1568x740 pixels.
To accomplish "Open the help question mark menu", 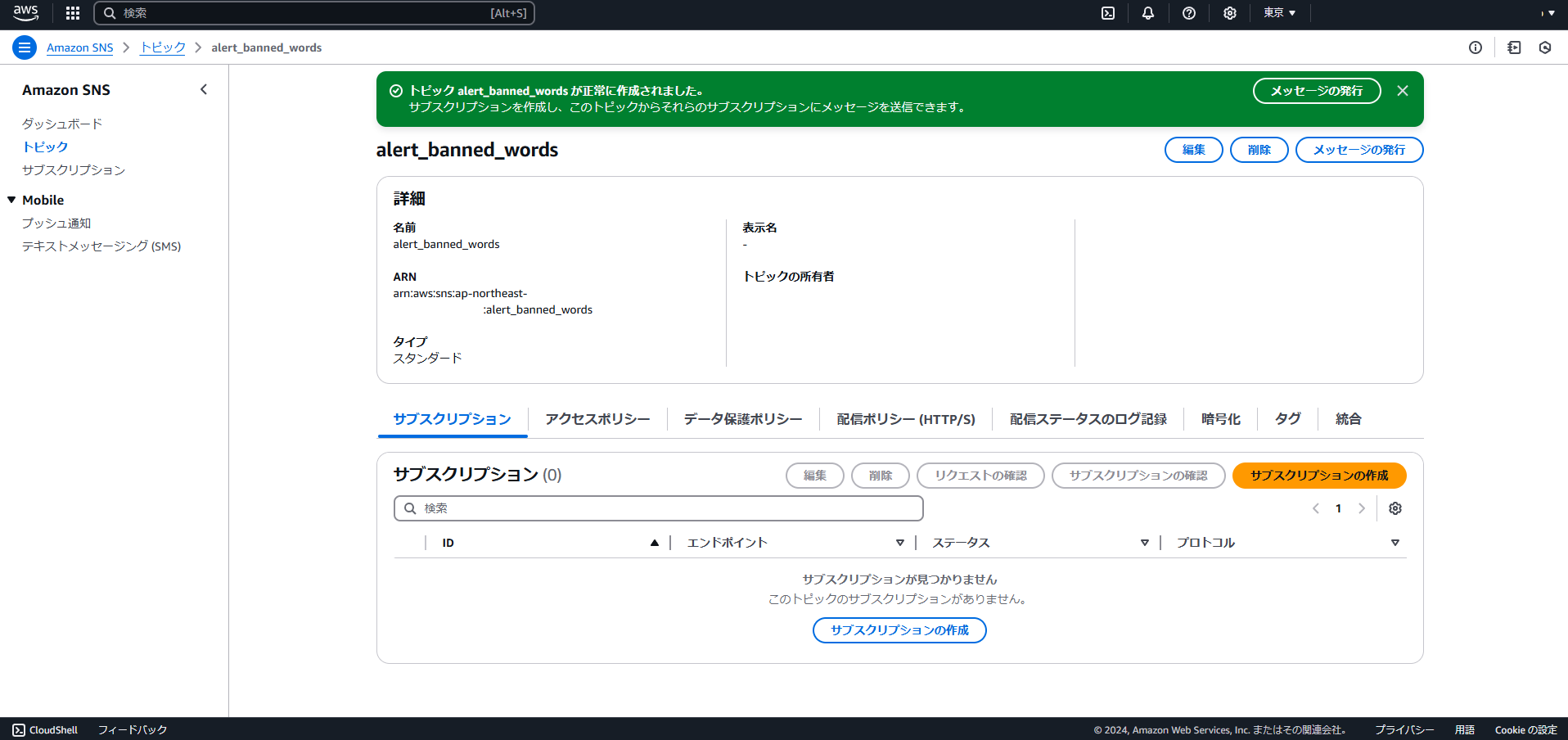I will 1189,13.
